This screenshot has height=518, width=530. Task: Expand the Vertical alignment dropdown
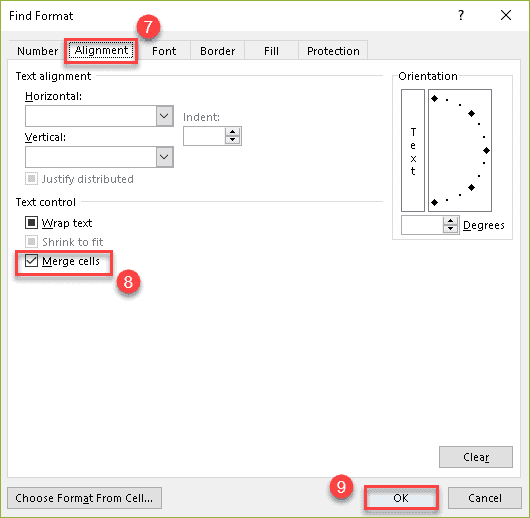click(x=165, y=157)
